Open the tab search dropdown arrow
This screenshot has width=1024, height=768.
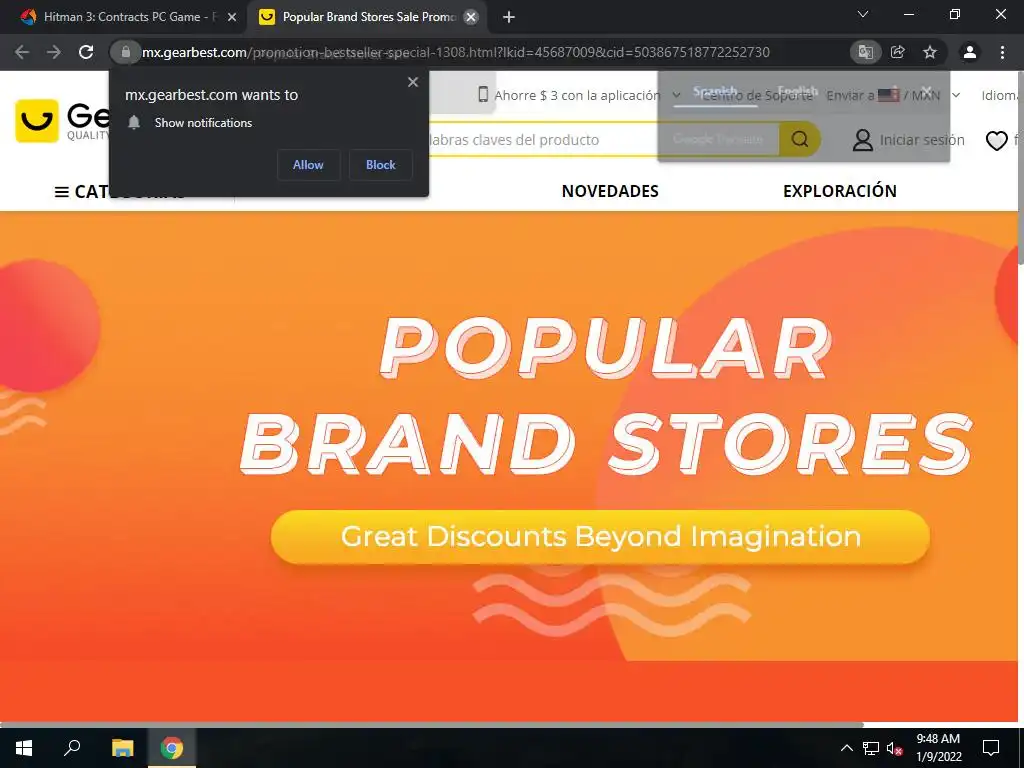pos(863,14)
